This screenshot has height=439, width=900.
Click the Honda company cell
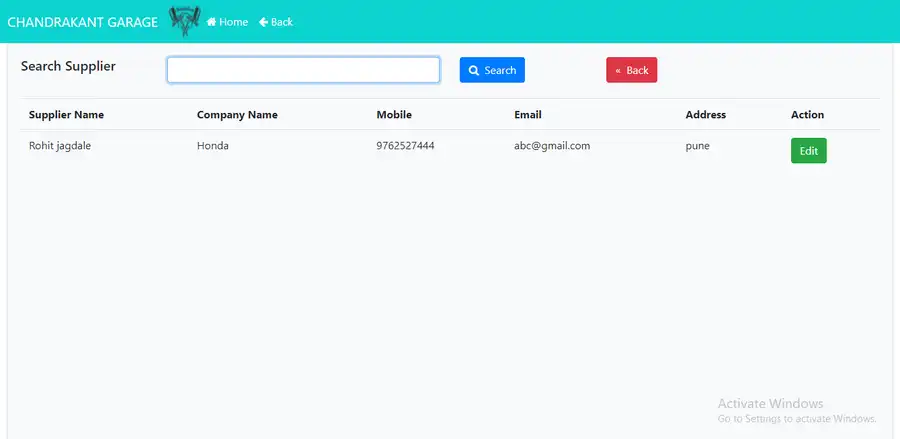(x=213, y=146)
